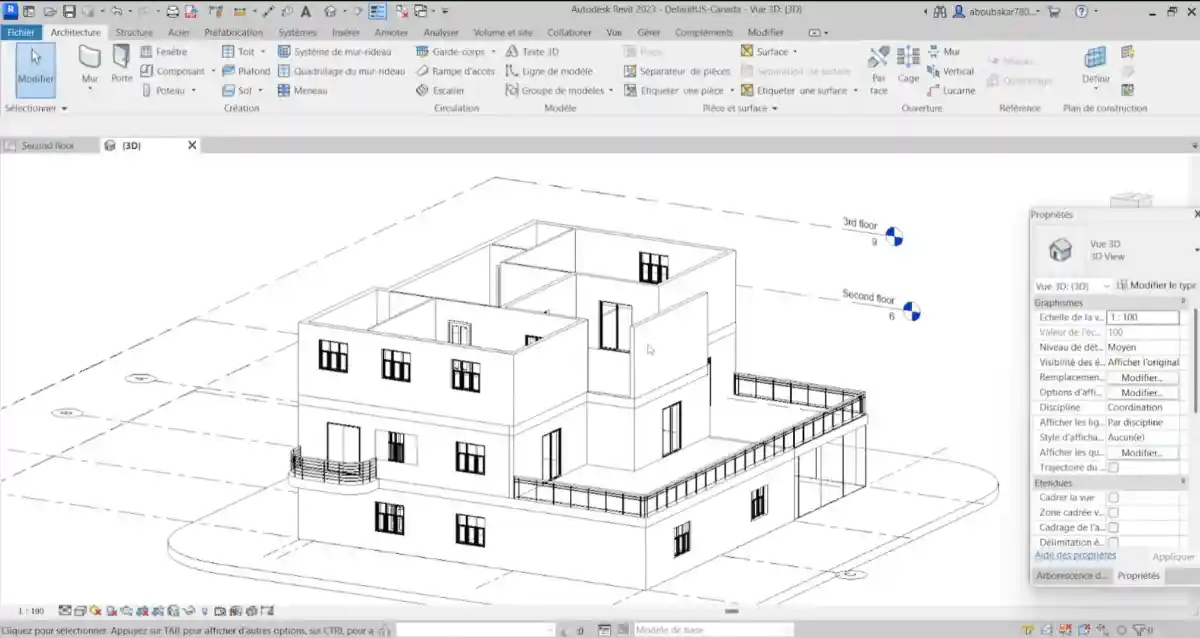Select the Vertical opening tool
Viewport: 1200px width, 638px height.
[950, 71]
